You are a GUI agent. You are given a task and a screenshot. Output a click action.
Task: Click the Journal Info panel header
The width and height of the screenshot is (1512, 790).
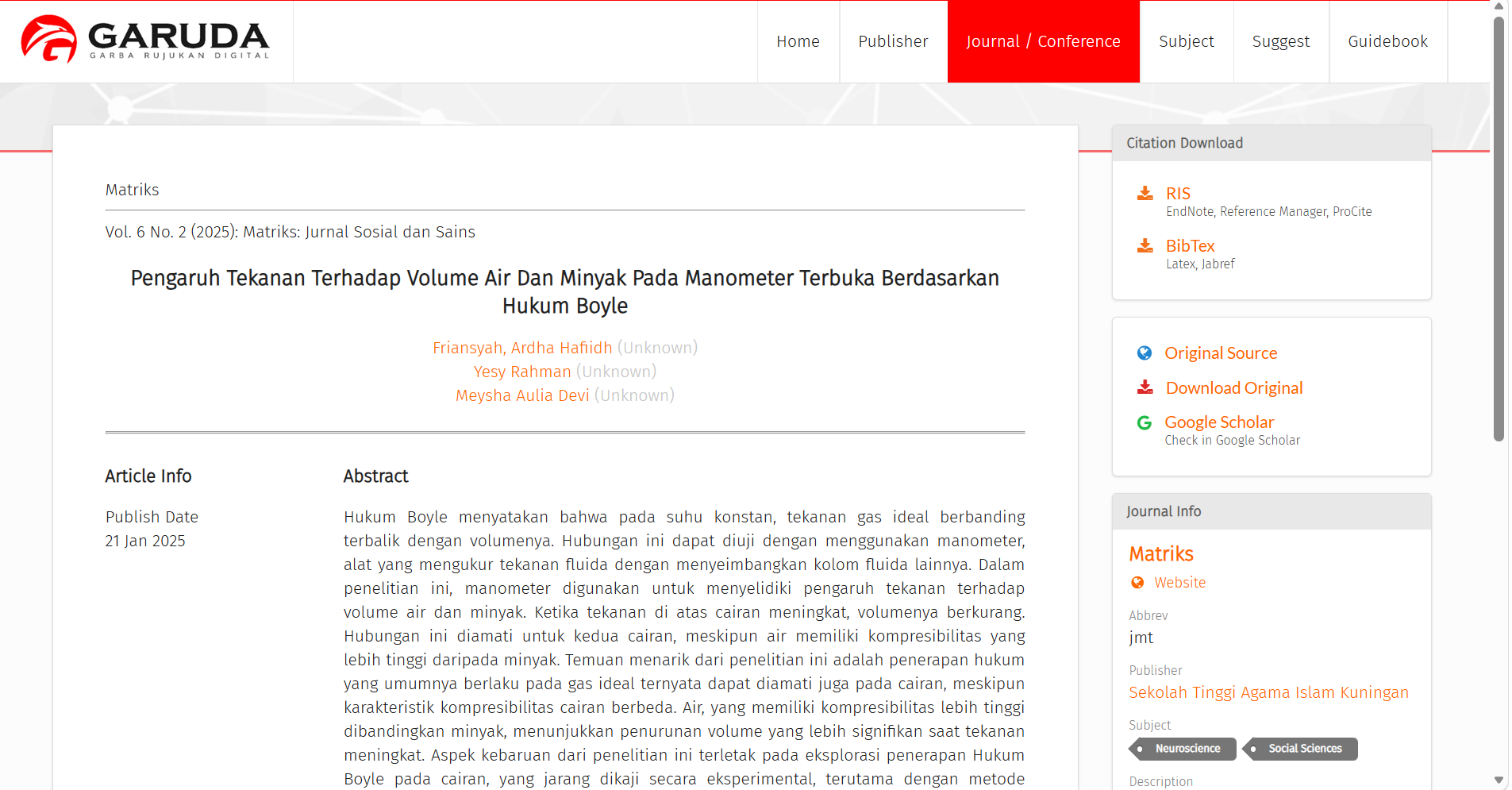1272,511
